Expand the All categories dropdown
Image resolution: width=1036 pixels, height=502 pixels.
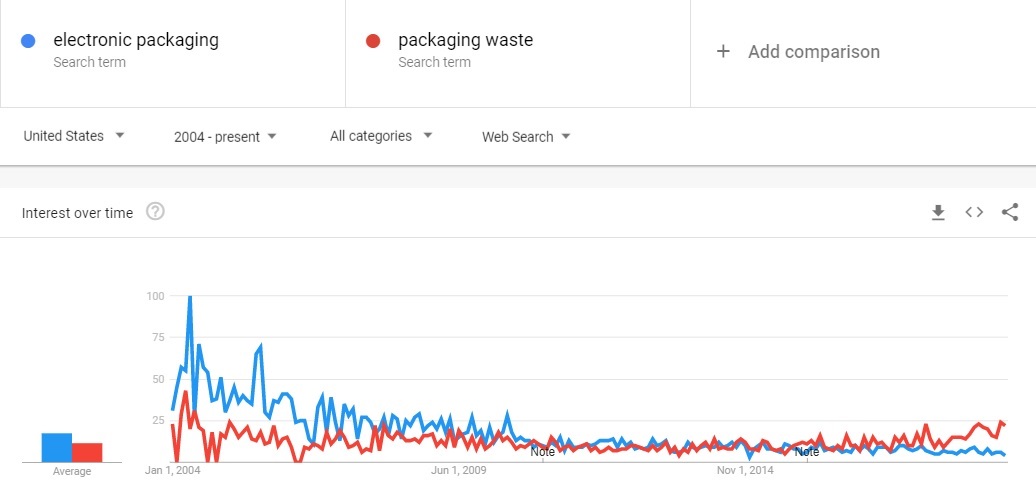381,136
